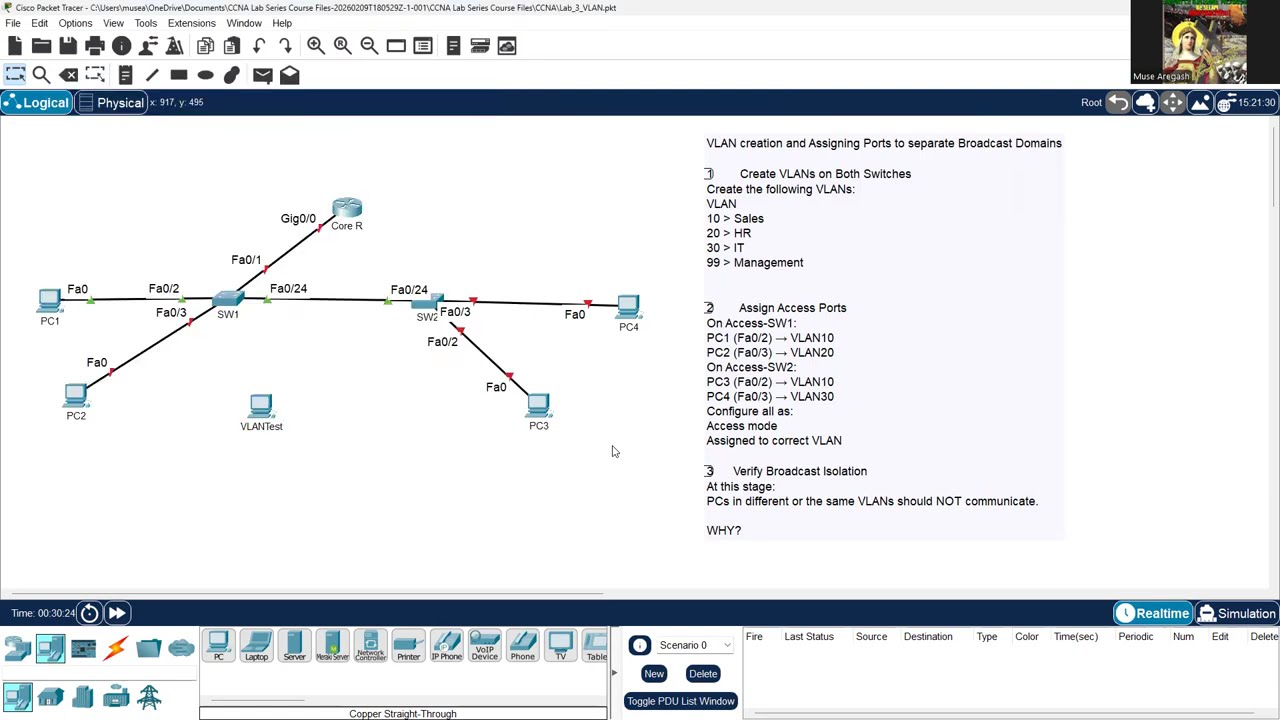Click the Move Object icon

(1172, 103)
